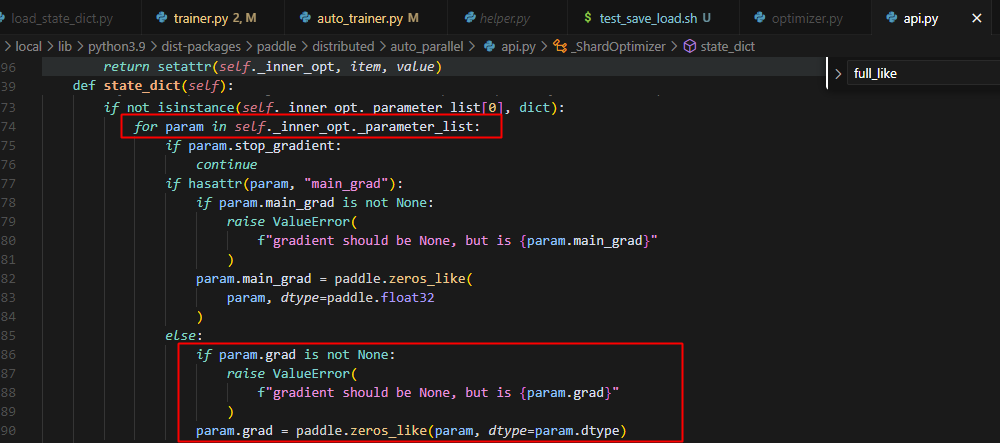Expand the find widget replace chevron
Viewport: 1000px width, 443px height.
(x=838, y=73)
